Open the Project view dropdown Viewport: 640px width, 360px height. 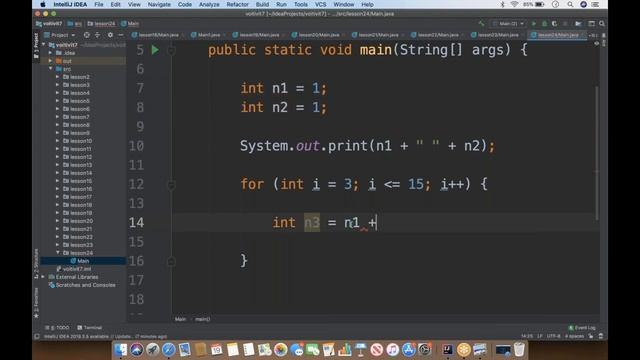point(60,35)
